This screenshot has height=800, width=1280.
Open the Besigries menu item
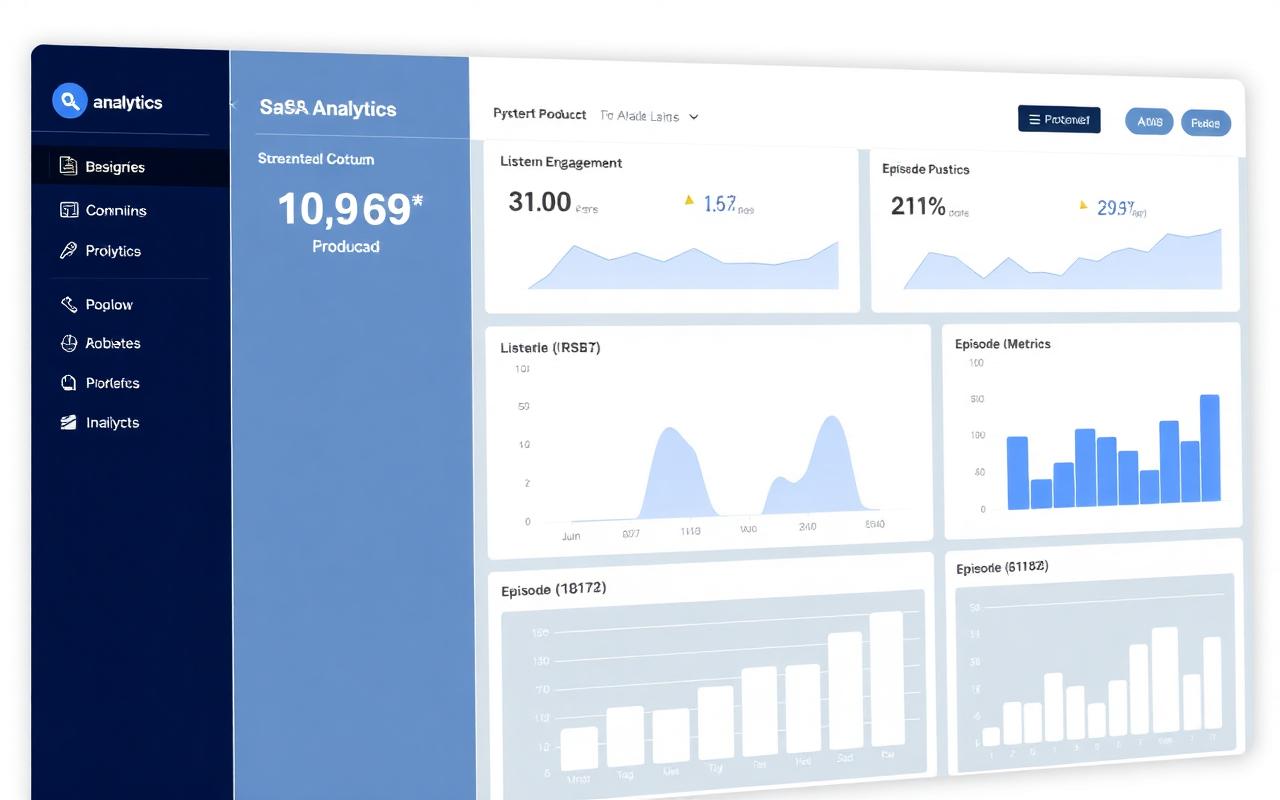(130, 167)
